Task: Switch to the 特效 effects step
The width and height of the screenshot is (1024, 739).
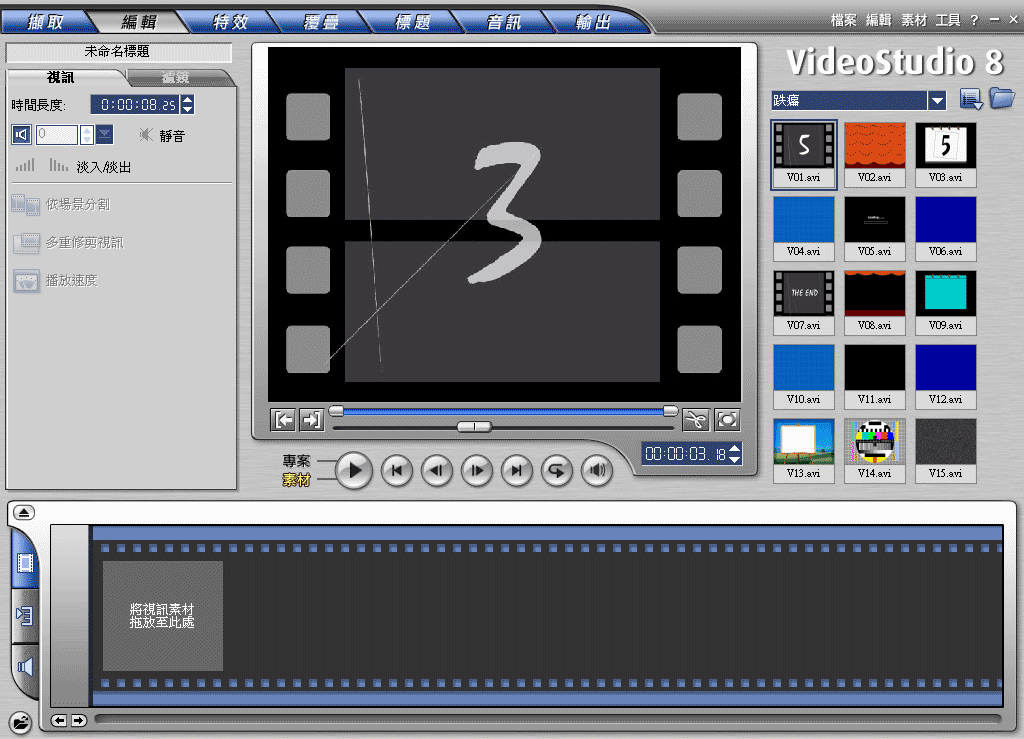Action: coord(231,22)
